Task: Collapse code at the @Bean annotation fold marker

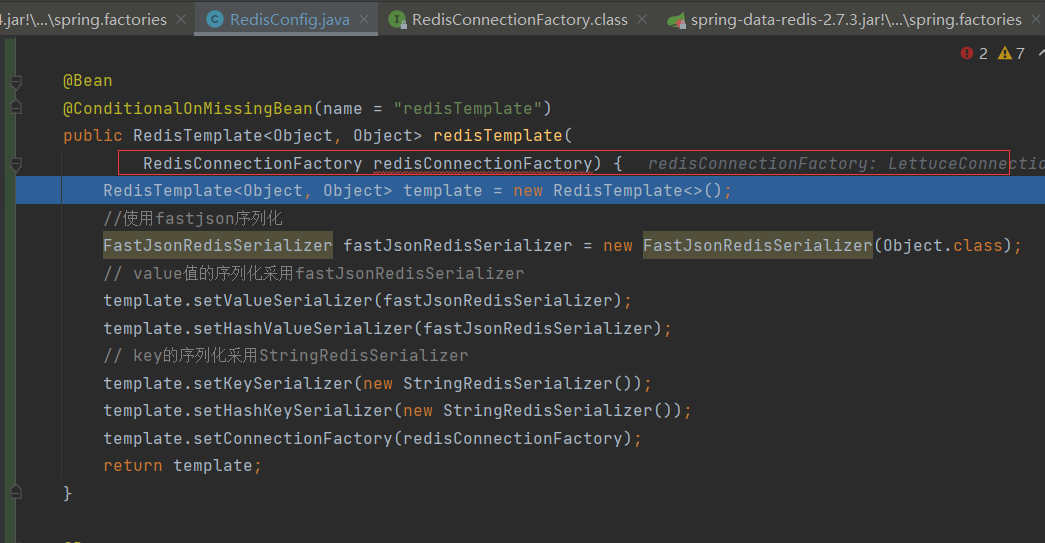Action: pyautogui.click(x=16, y=82)
